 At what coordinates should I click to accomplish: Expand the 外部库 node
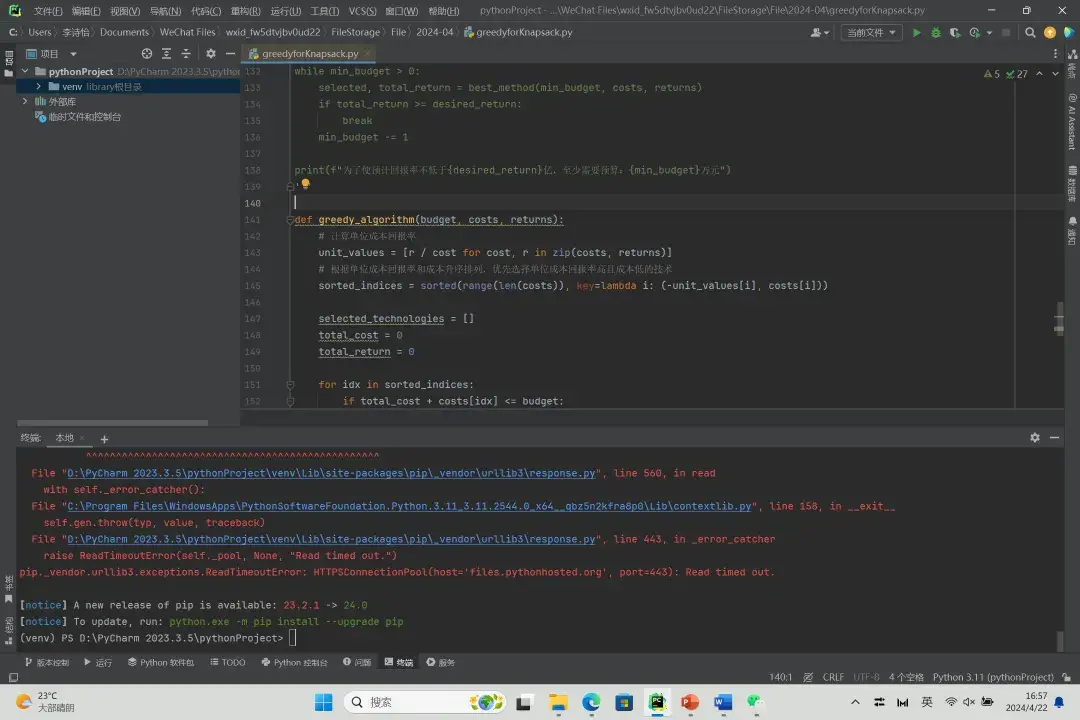click(x=25, y=101)
